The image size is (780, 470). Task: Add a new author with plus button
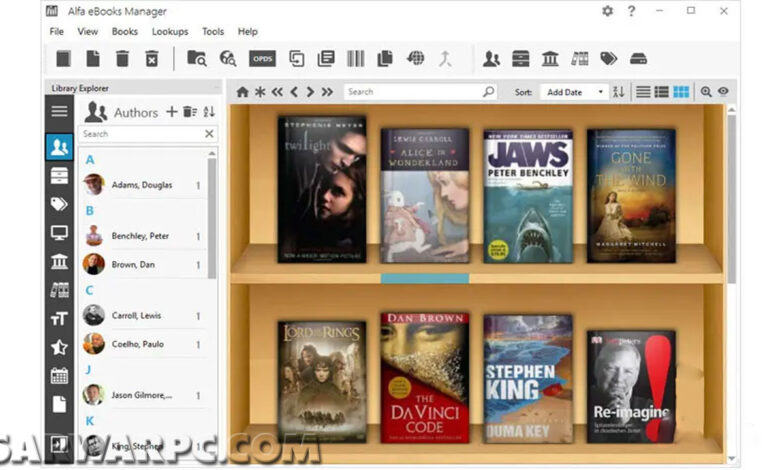172,112
